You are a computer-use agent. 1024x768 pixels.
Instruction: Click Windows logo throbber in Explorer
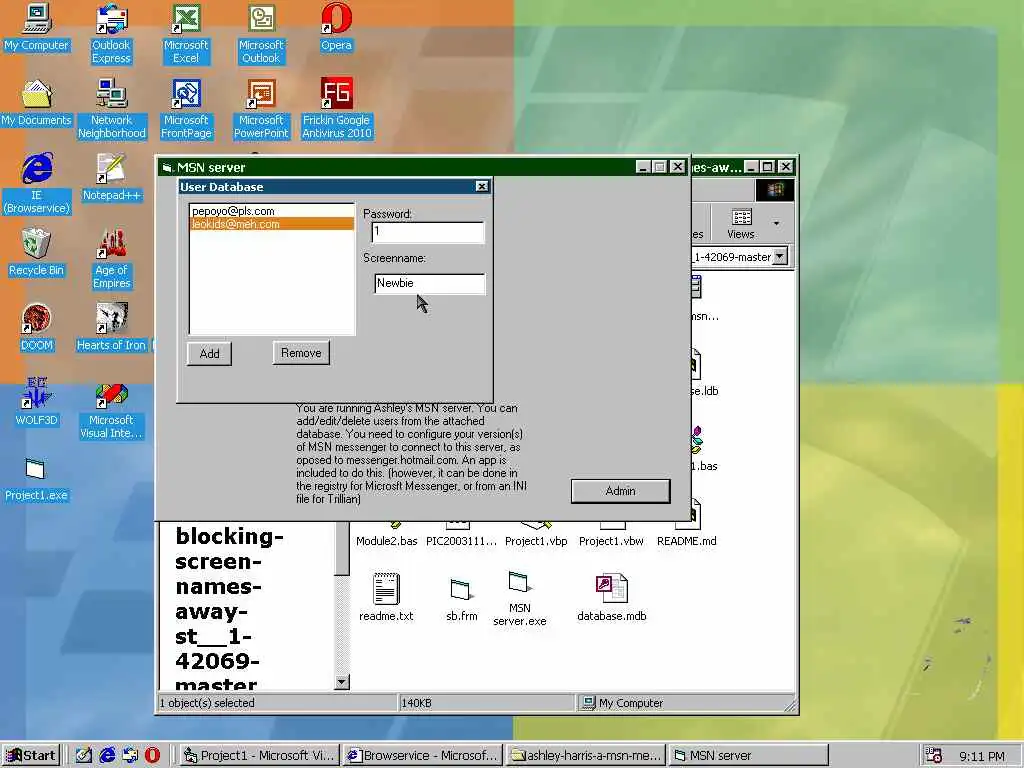[x=775, y=190]
